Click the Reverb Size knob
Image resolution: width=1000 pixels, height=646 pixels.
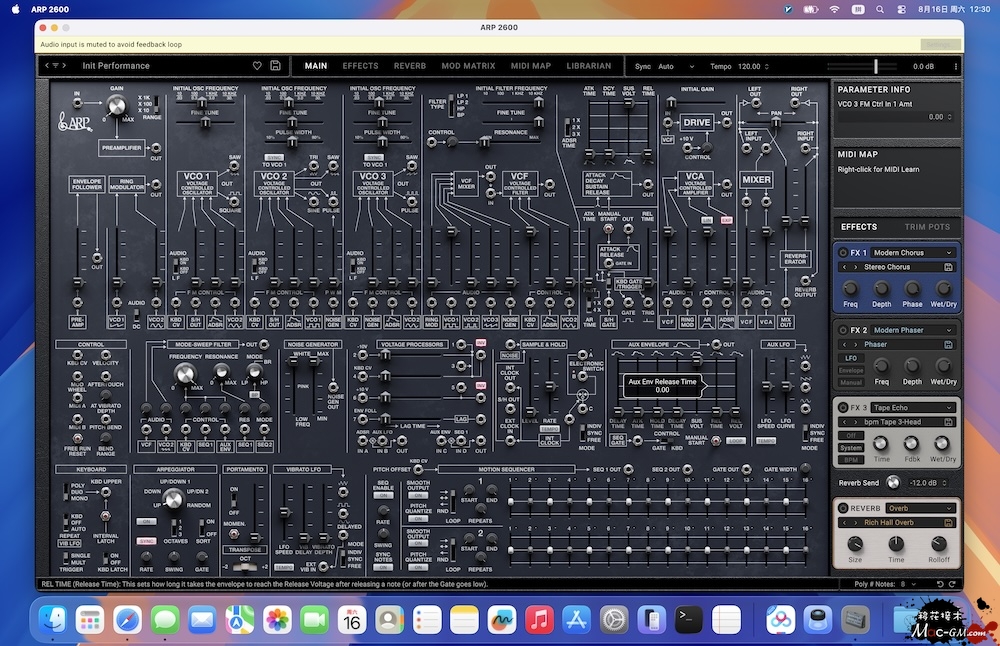(855, 544)
